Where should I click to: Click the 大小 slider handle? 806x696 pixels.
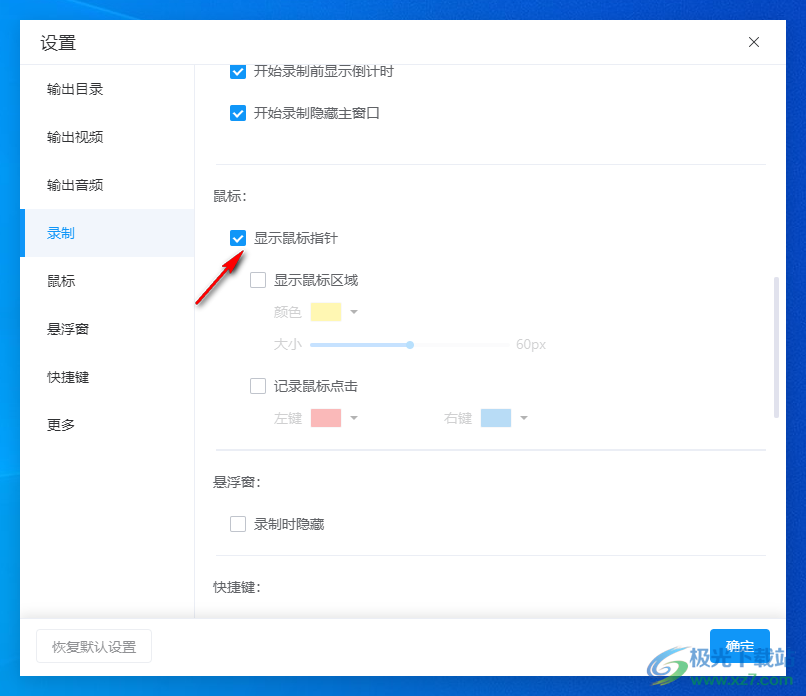coord(410,345)
